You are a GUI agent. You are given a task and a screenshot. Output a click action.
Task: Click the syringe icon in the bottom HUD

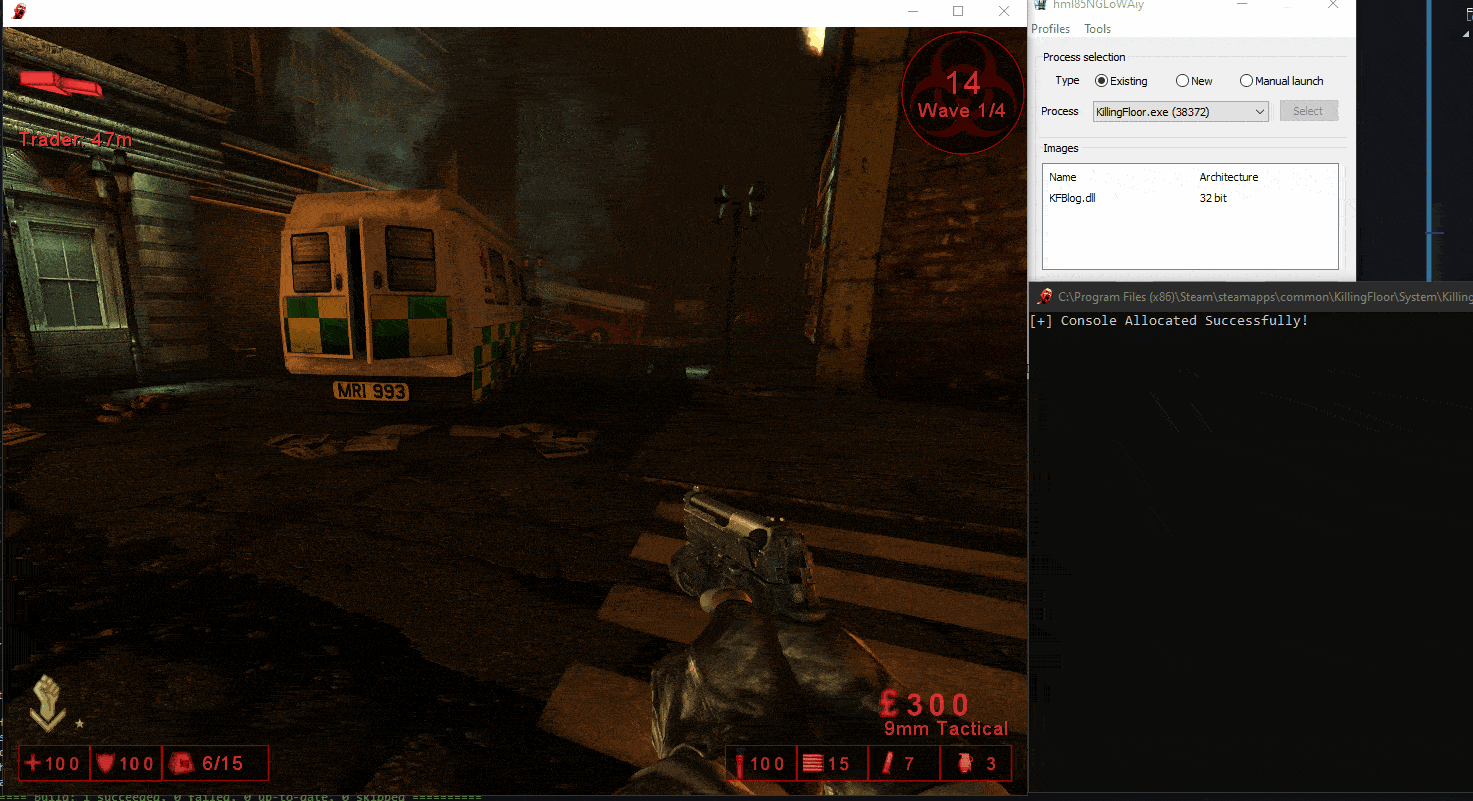(739, 765)
